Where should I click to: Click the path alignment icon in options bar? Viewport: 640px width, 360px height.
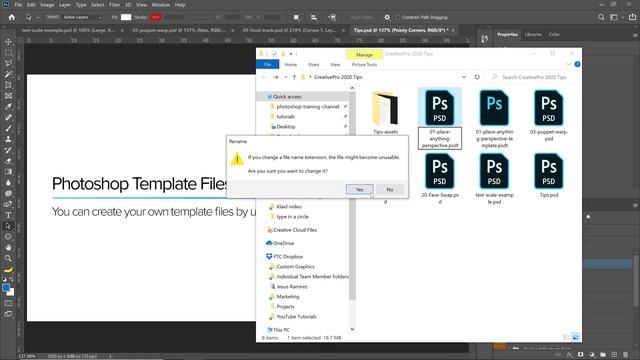coord(313,18)
